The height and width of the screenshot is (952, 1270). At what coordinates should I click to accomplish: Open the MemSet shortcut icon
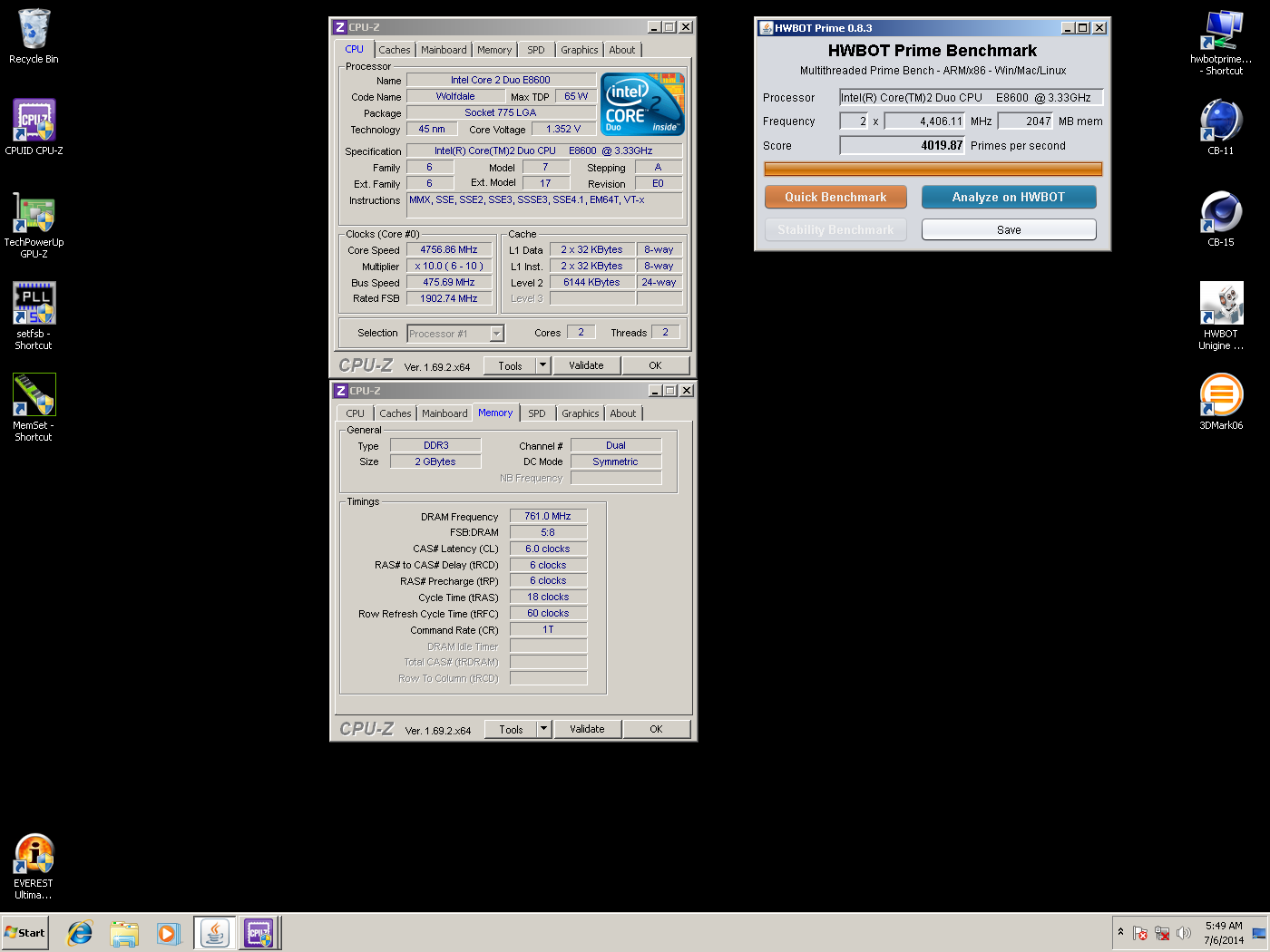click(x=34, y=407)
